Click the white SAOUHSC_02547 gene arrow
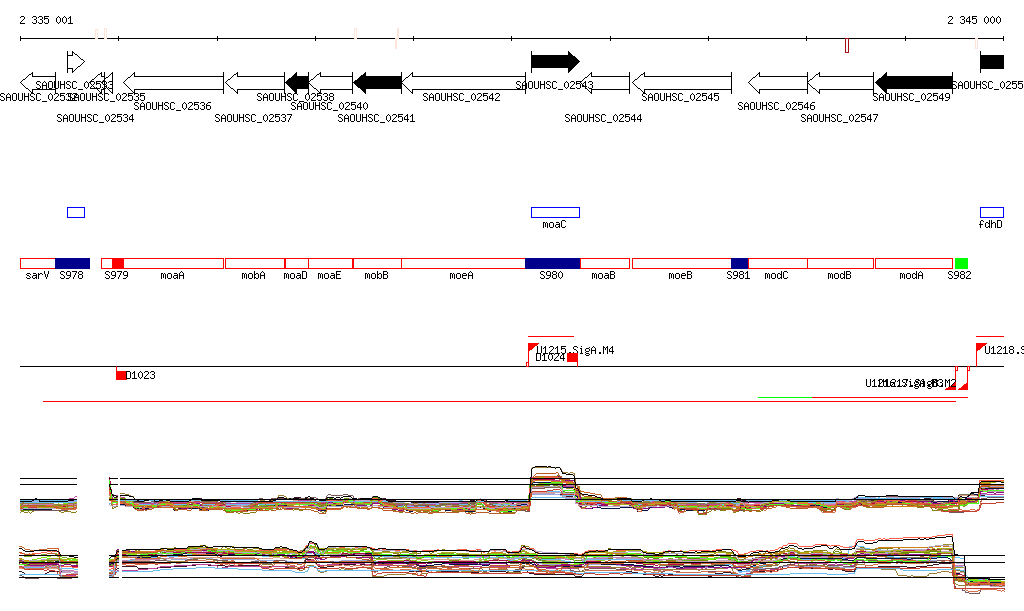 click(x=840, y=82)
